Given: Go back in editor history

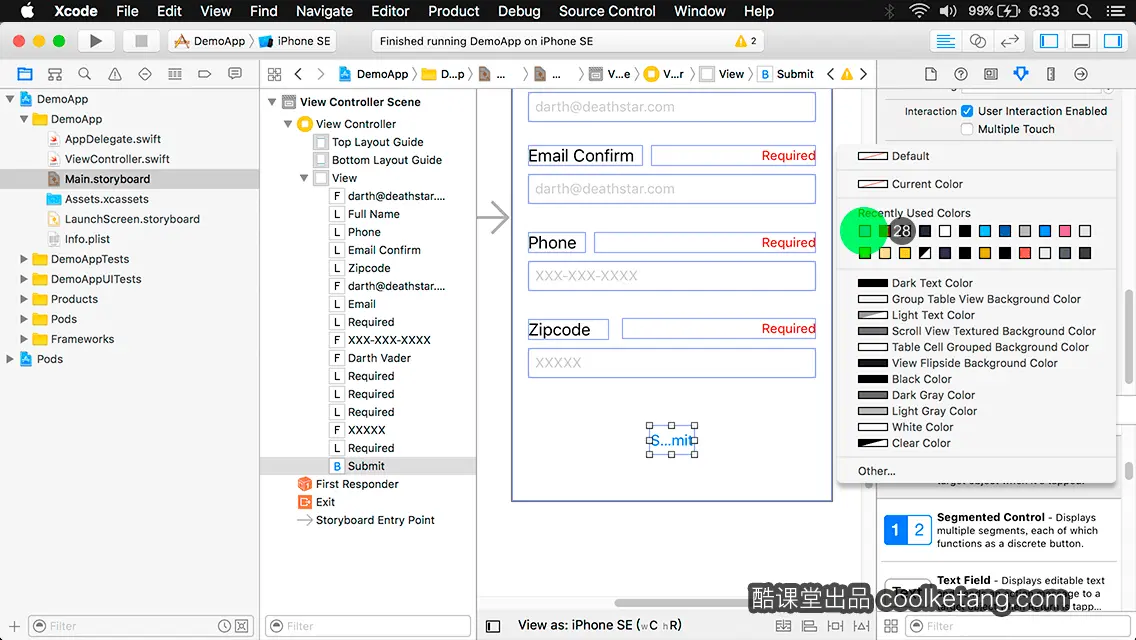Looking at the screenshot, I should 298,74.
